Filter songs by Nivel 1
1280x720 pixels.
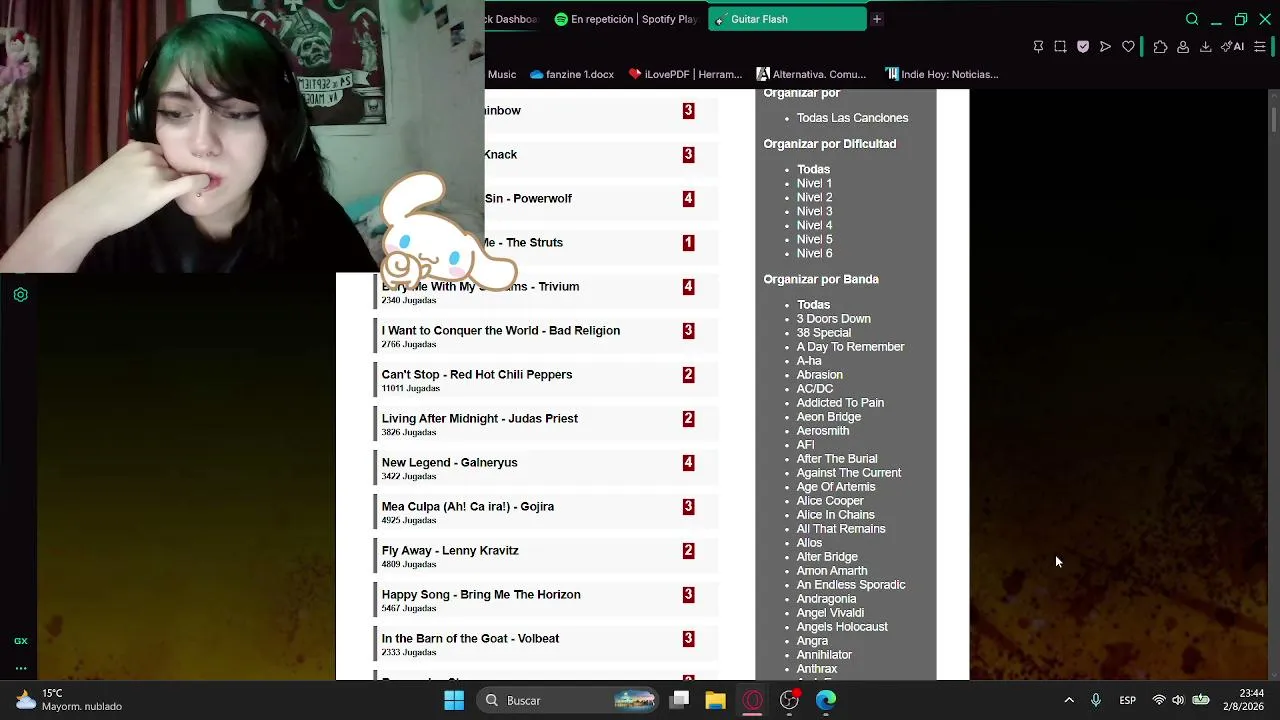tap(814, 184)
